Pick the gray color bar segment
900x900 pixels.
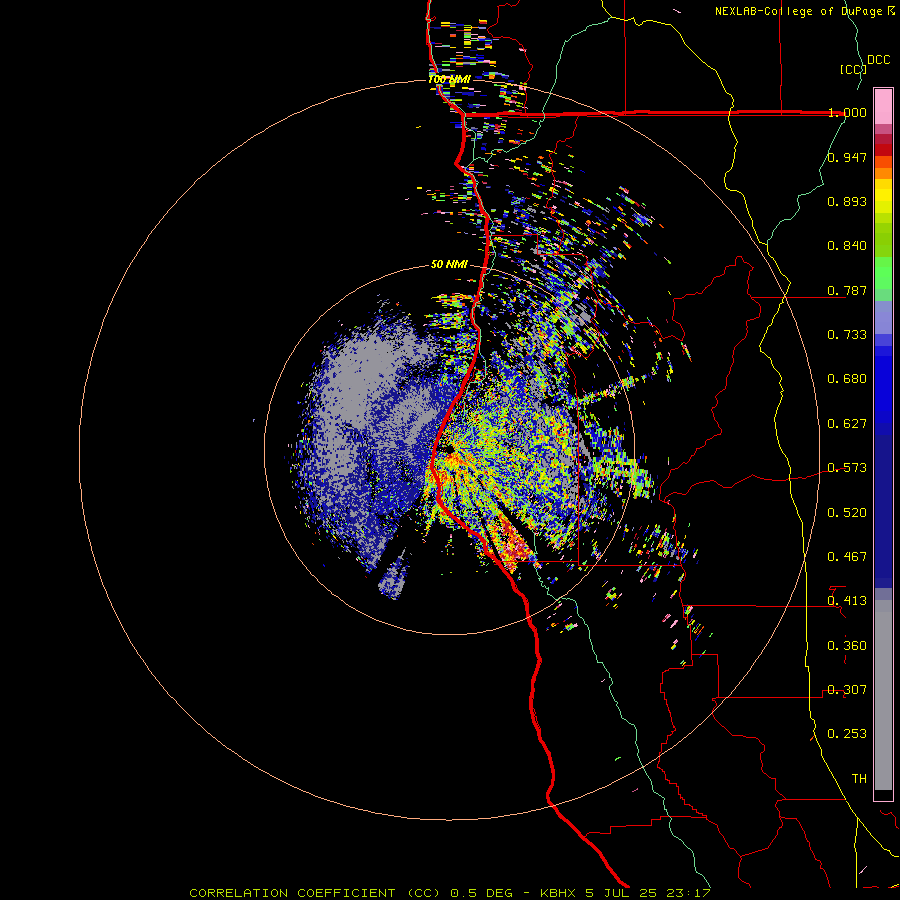click(883, 695)
